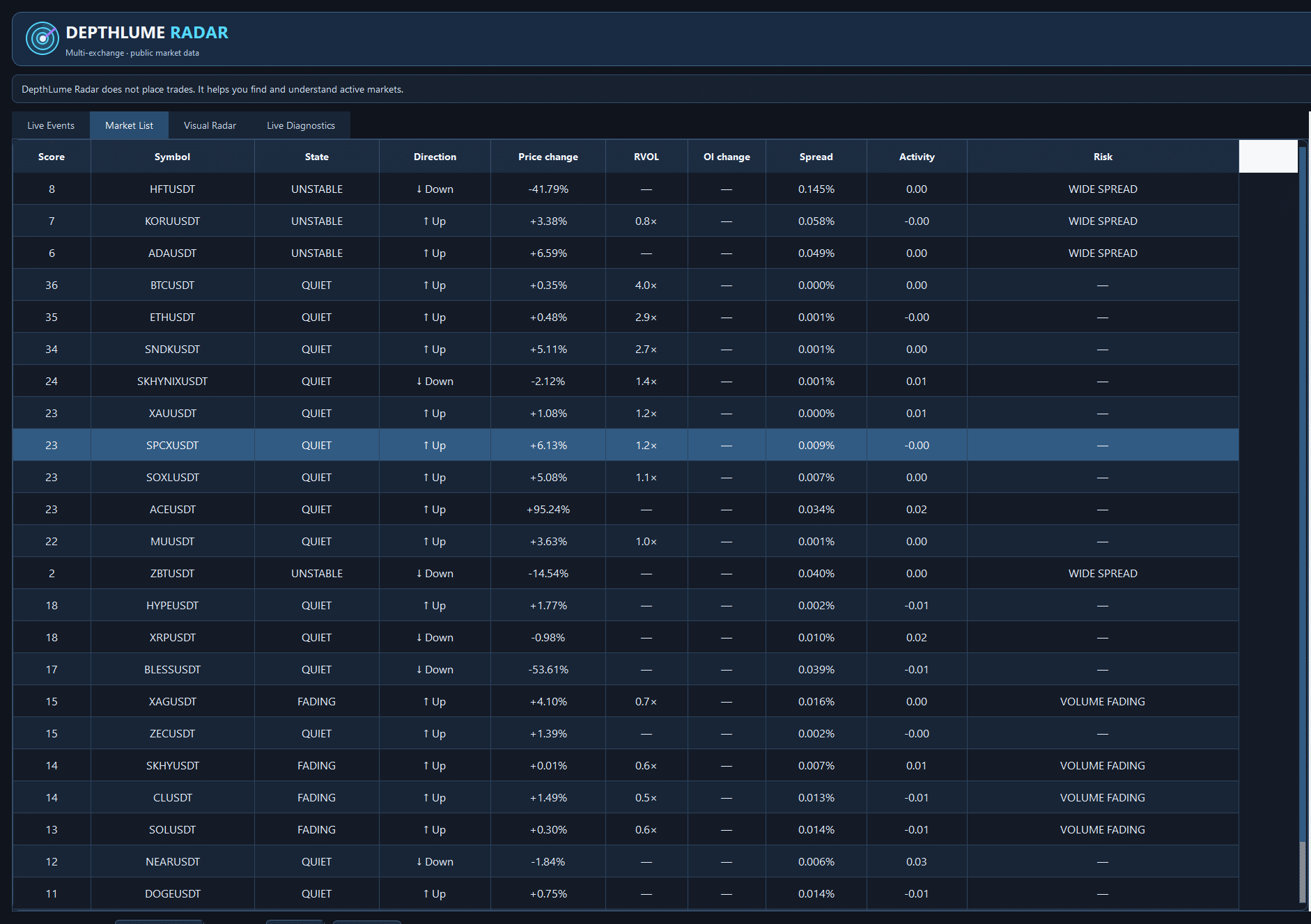This screenshot has width=1311, height=924.
Task: Click the score 36 cell
Action: tap(52, 285)
